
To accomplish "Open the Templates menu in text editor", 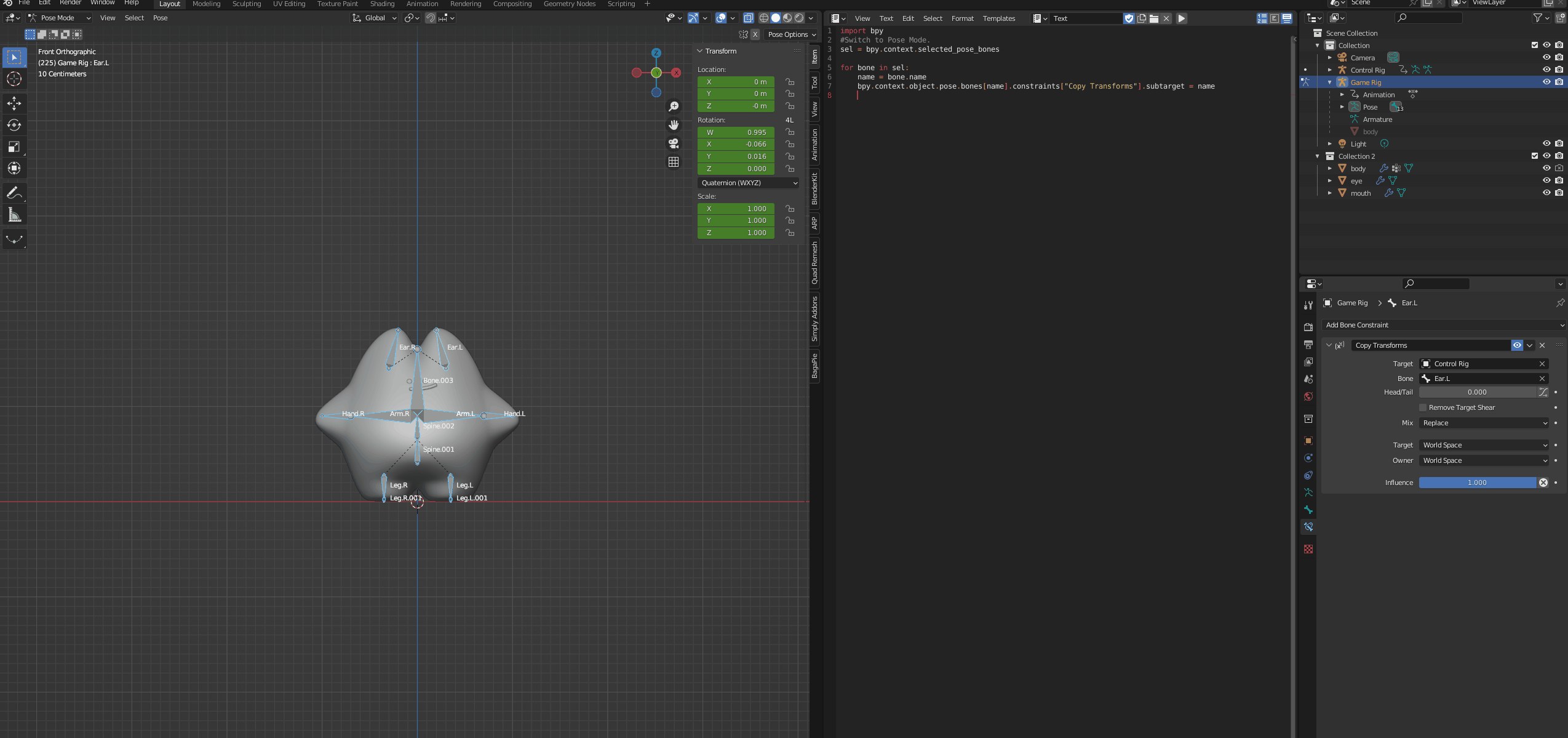I will [x=998, y=18].
